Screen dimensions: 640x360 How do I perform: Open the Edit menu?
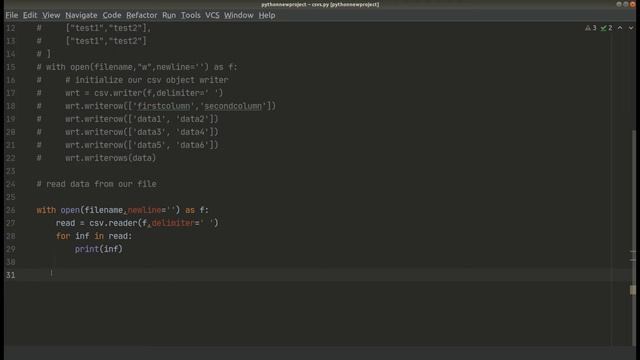(x=30, y=15)
